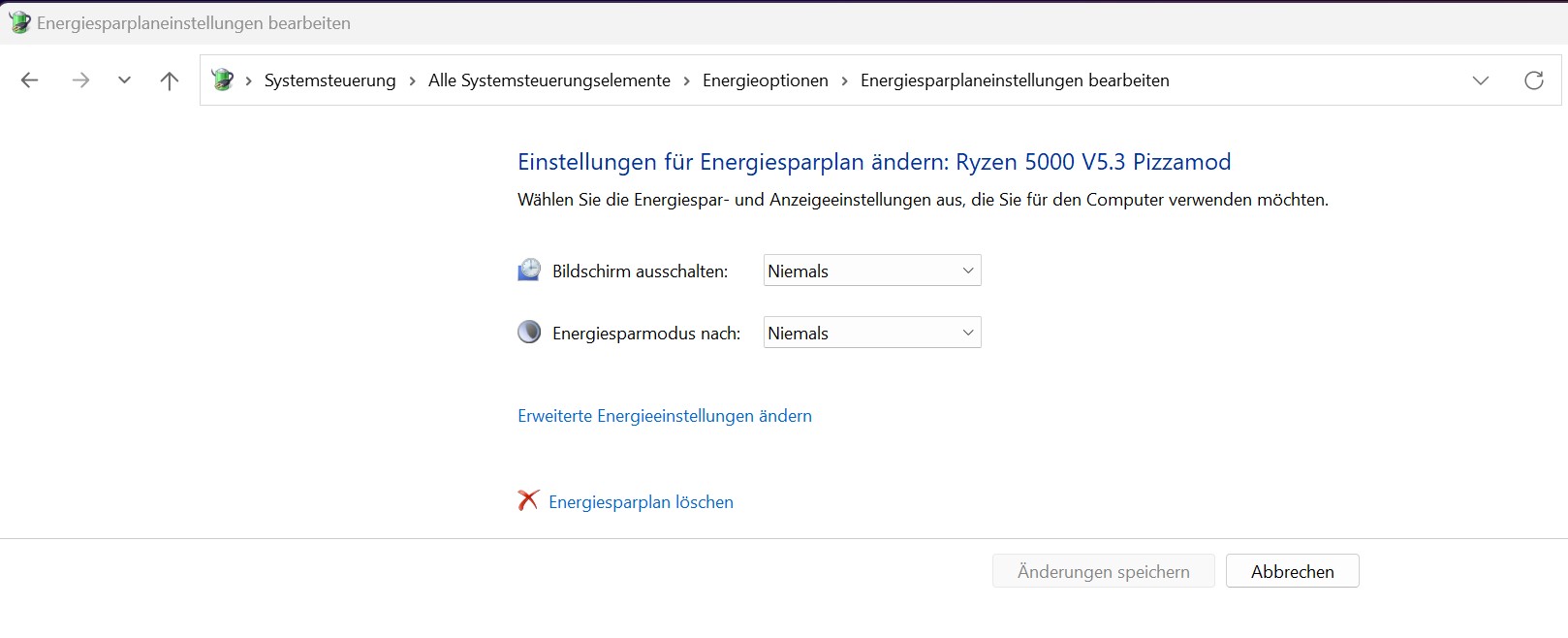Expand the chevron after Alle Systemsteuerungselemente
This screenshot has width=1568, height=638.
click(687, 80)
